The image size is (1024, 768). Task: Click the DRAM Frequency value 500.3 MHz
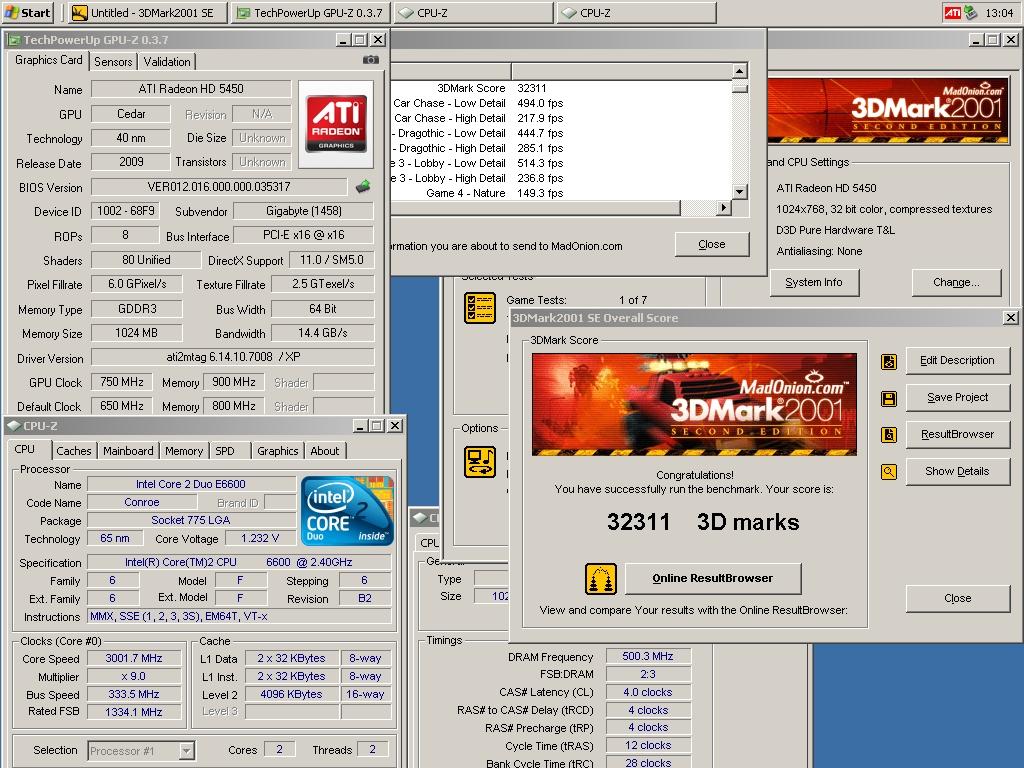coord(648,656)
